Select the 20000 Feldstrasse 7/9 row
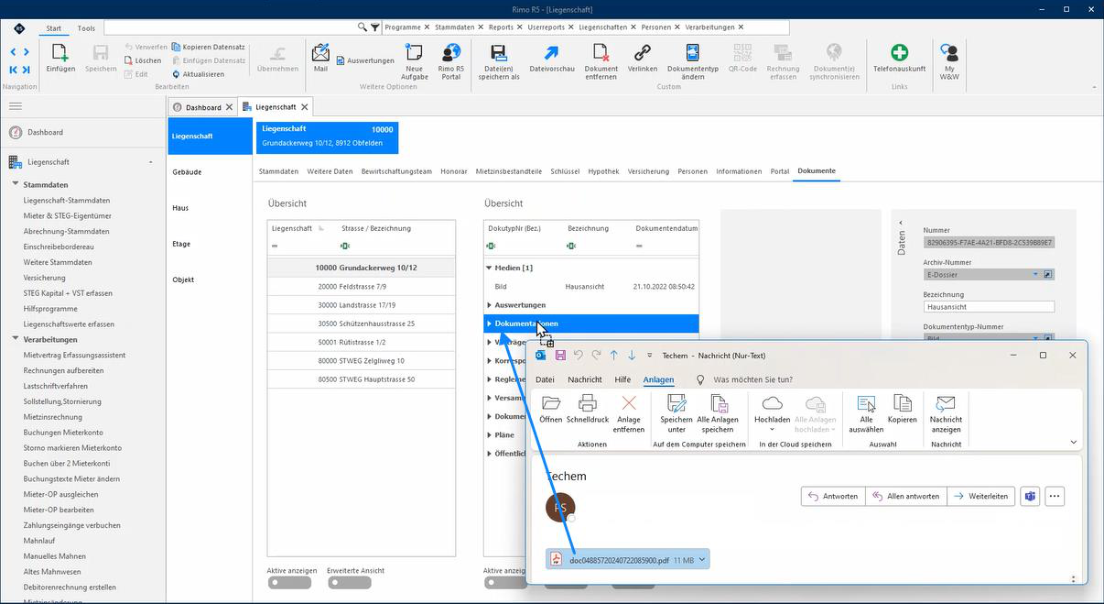The image size is (1104, 604). coord(361,287)
